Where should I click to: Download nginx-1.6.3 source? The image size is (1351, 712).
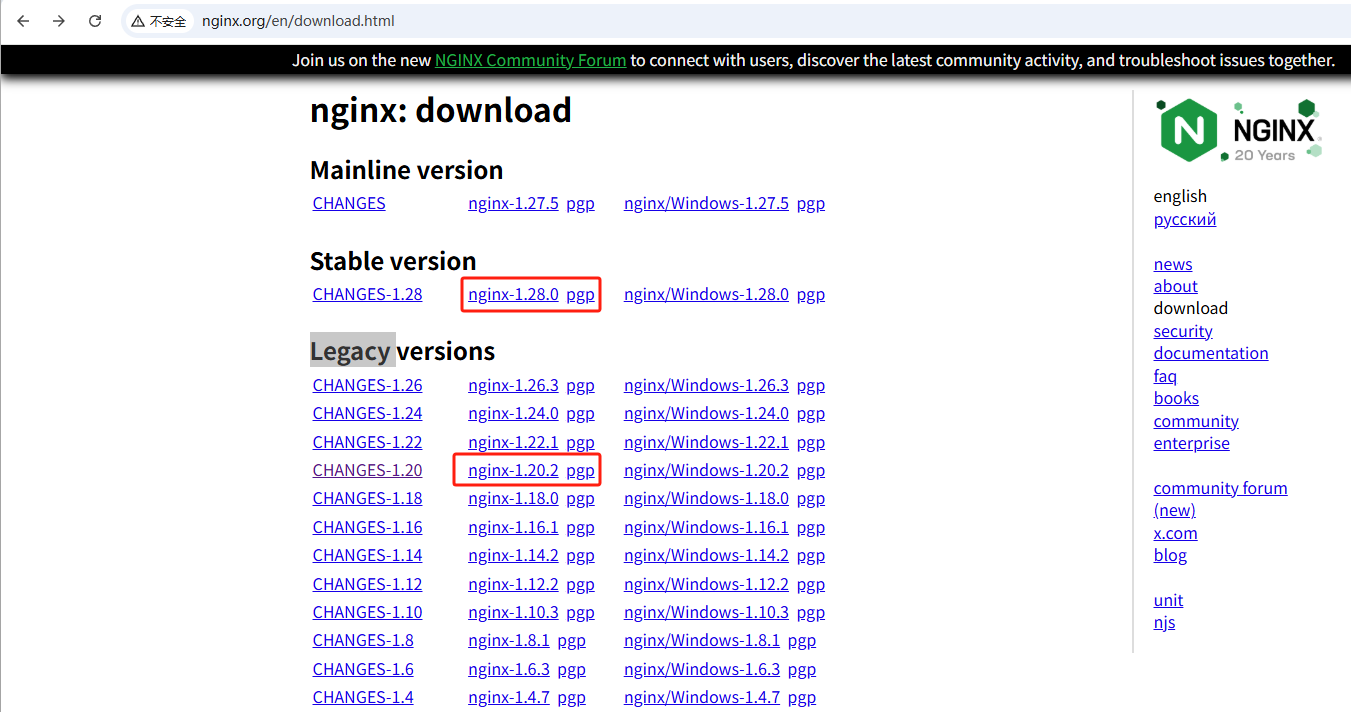[509, 669]
